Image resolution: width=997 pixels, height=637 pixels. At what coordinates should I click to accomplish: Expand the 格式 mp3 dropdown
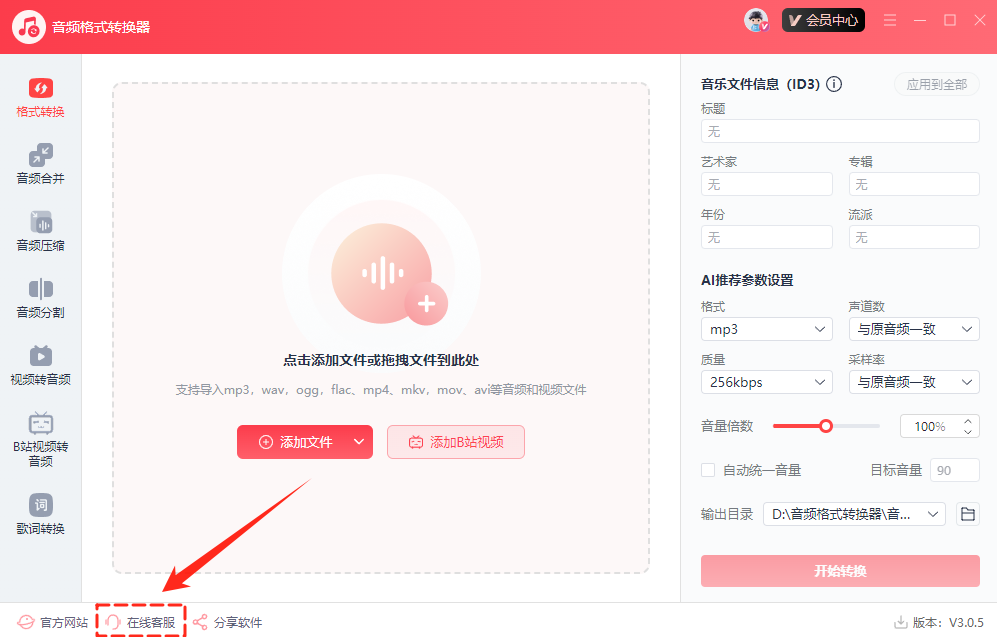click(767, 329)
